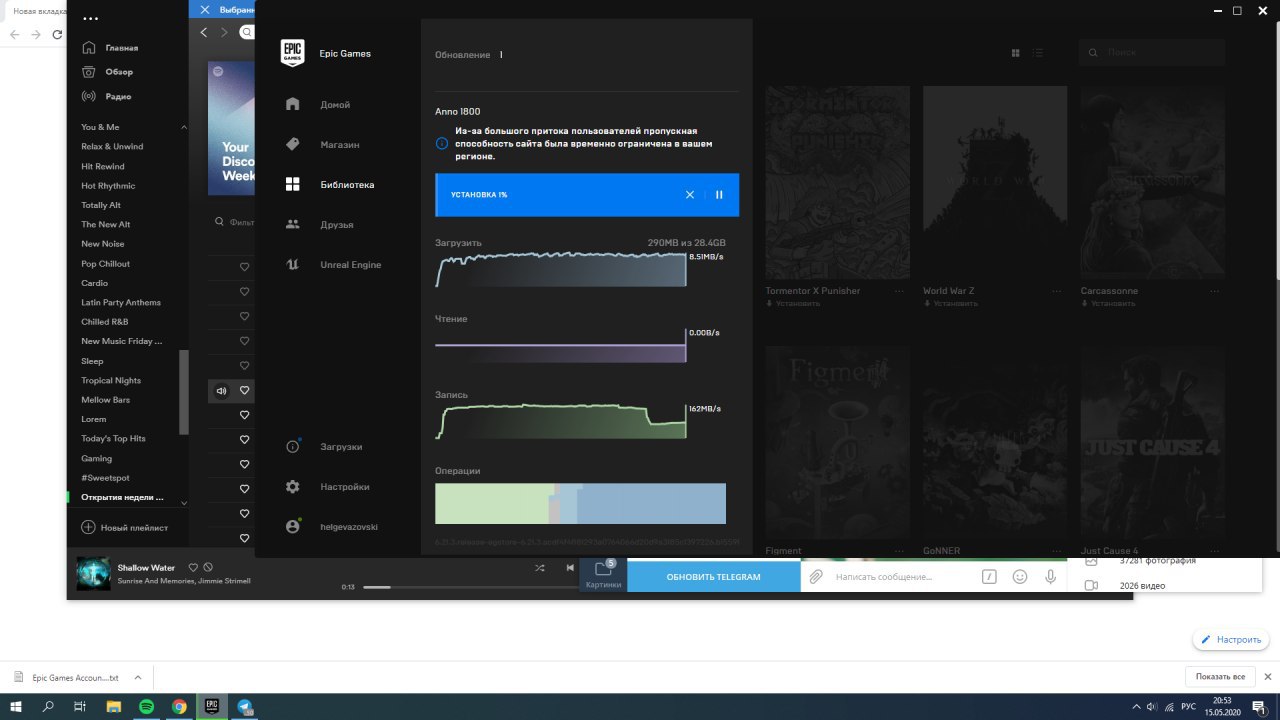
Task: Focus the Epic library search field Поиск
Action: (x=1152, y=52)
